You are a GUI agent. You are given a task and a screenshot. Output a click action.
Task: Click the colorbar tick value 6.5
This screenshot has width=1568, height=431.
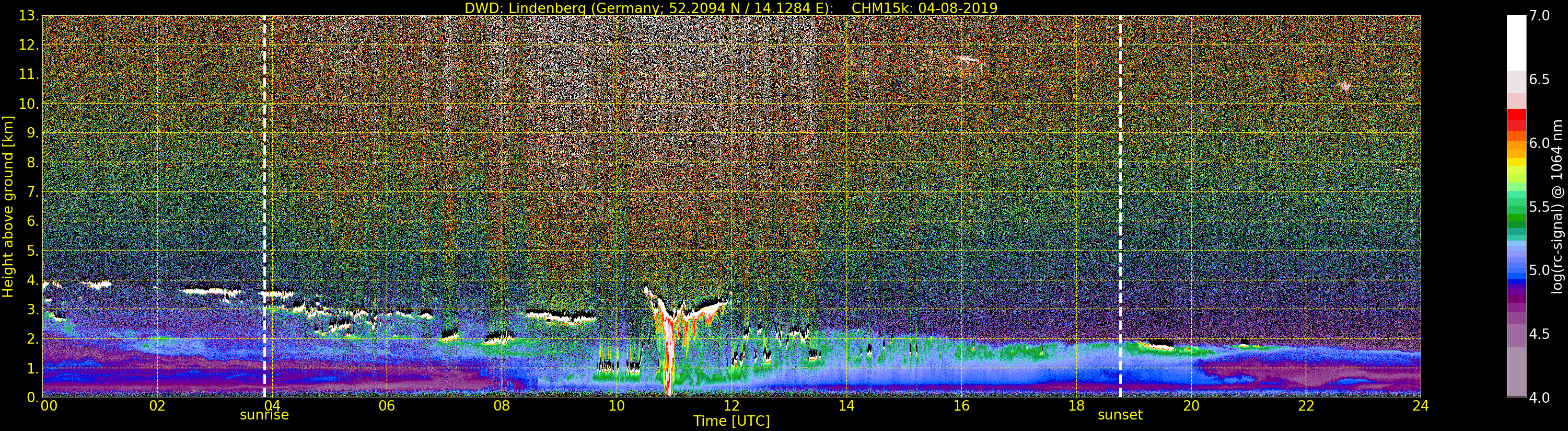coord(1539,80)
